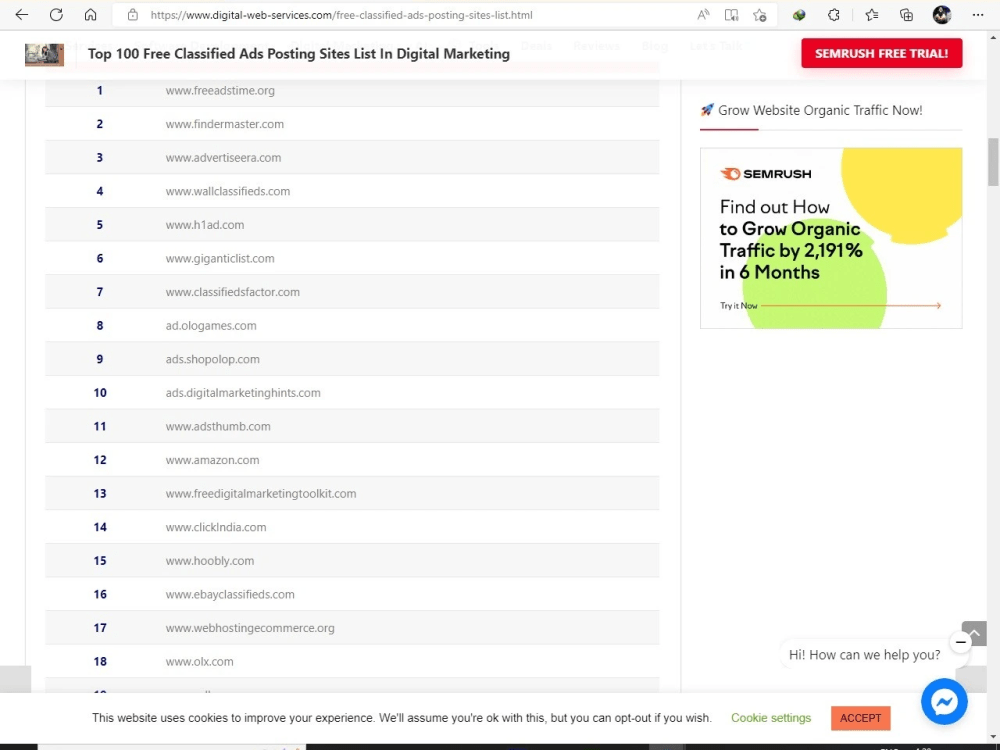Select www.ebayclassifieds.com entry

230,594
